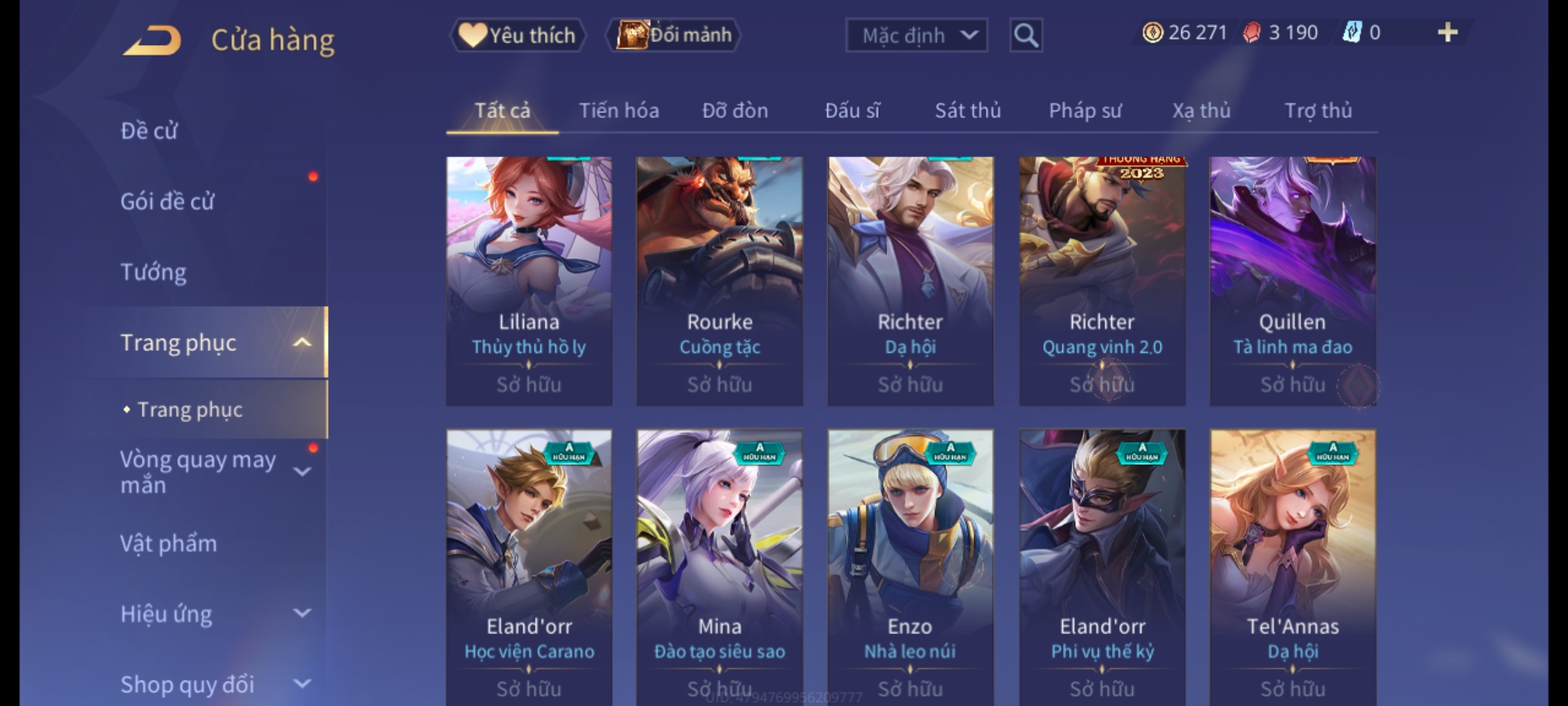The height and width of the screenshot is (706, 1568).
Task: Select Liliana Thủy thủ hồ ly skin card
Action: [x=529, y=282]
